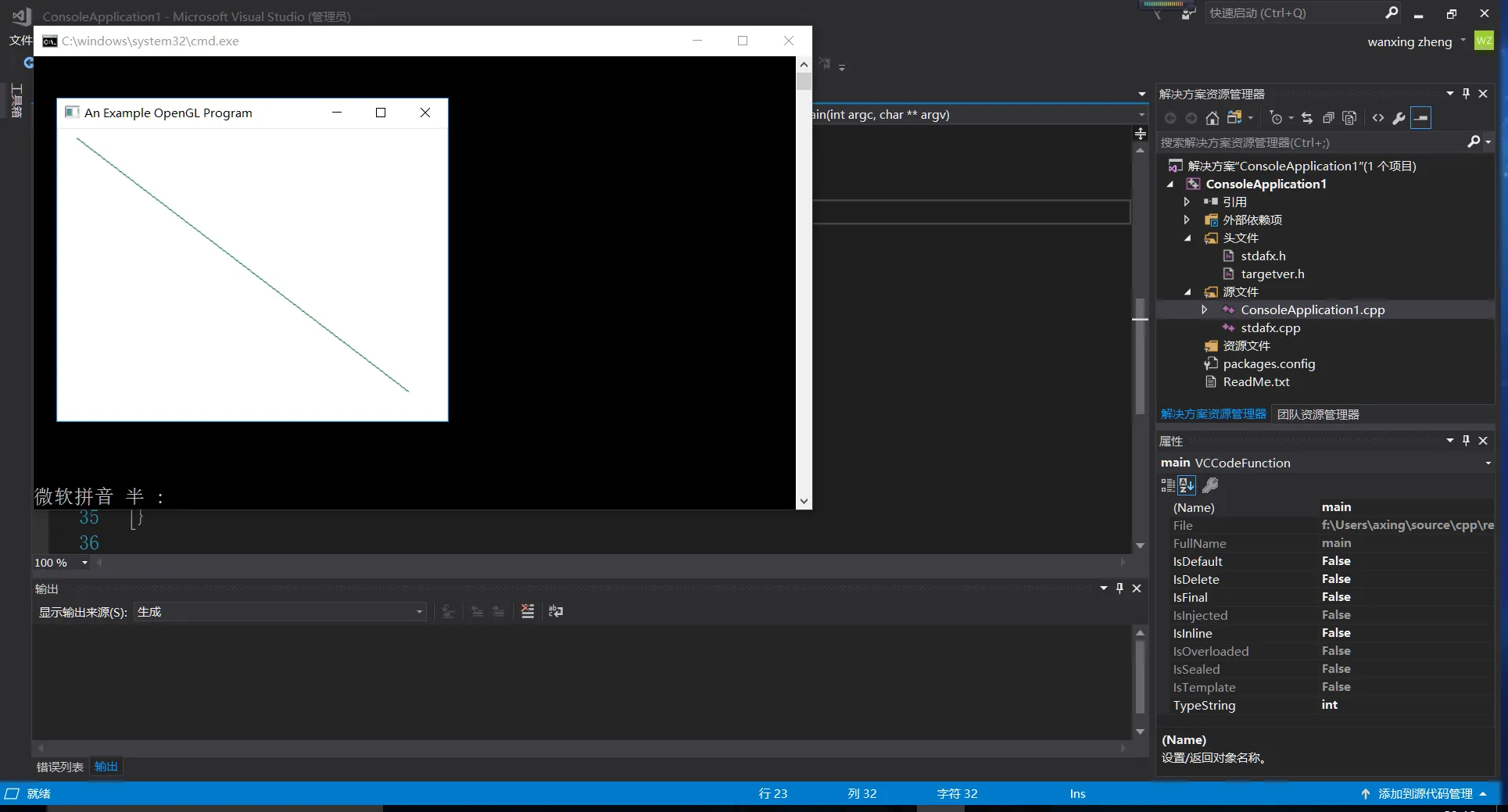Open the 100 % zoom dropdown
This screenshot has width=1508, height=812.
coord(85,563)
